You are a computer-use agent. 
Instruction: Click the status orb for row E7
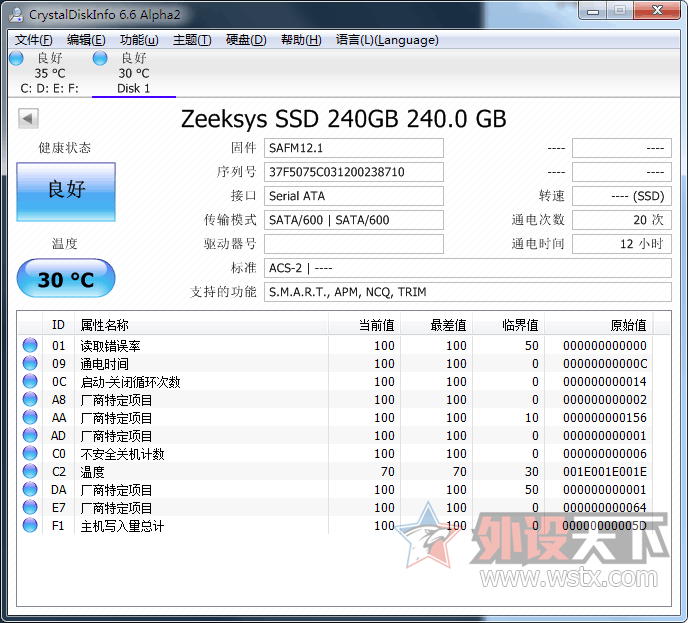pyautogui.click(x=30, y=507)
